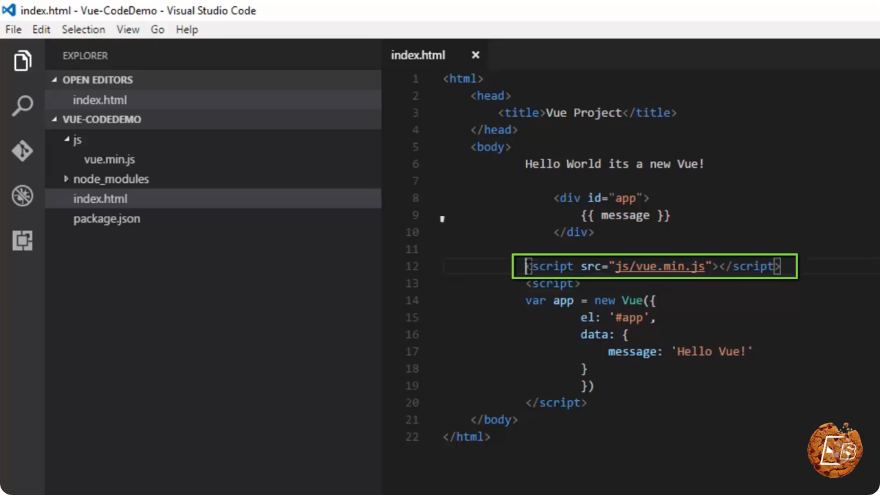Click the Visual Studio Code logo icon
Image resolution: width=880 pixels, height=495 pixels.
(9, 10)
